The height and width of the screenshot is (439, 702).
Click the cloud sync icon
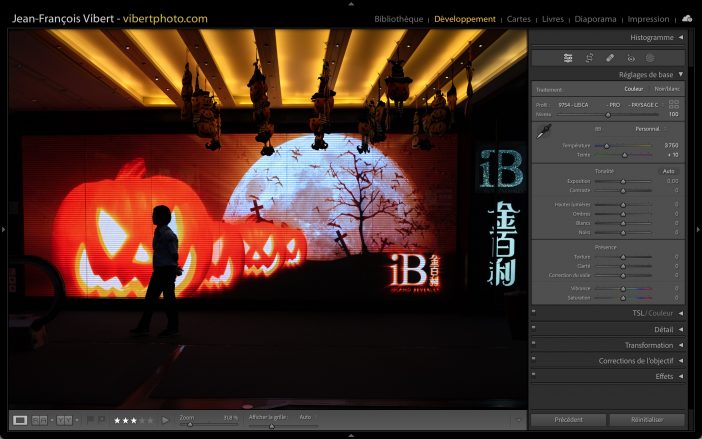(x=687, y=18)
